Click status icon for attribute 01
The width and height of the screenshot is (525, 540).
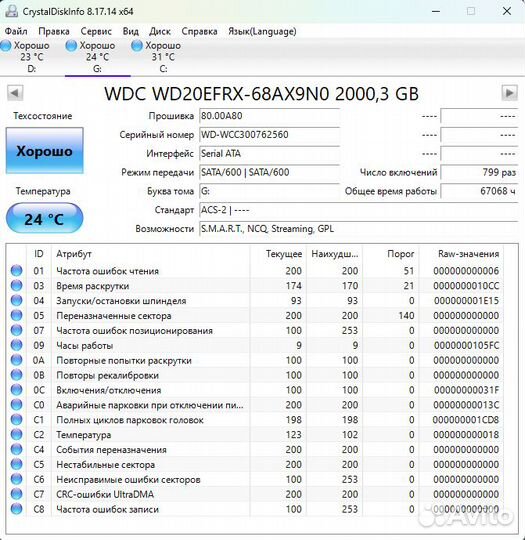(16, 271)
